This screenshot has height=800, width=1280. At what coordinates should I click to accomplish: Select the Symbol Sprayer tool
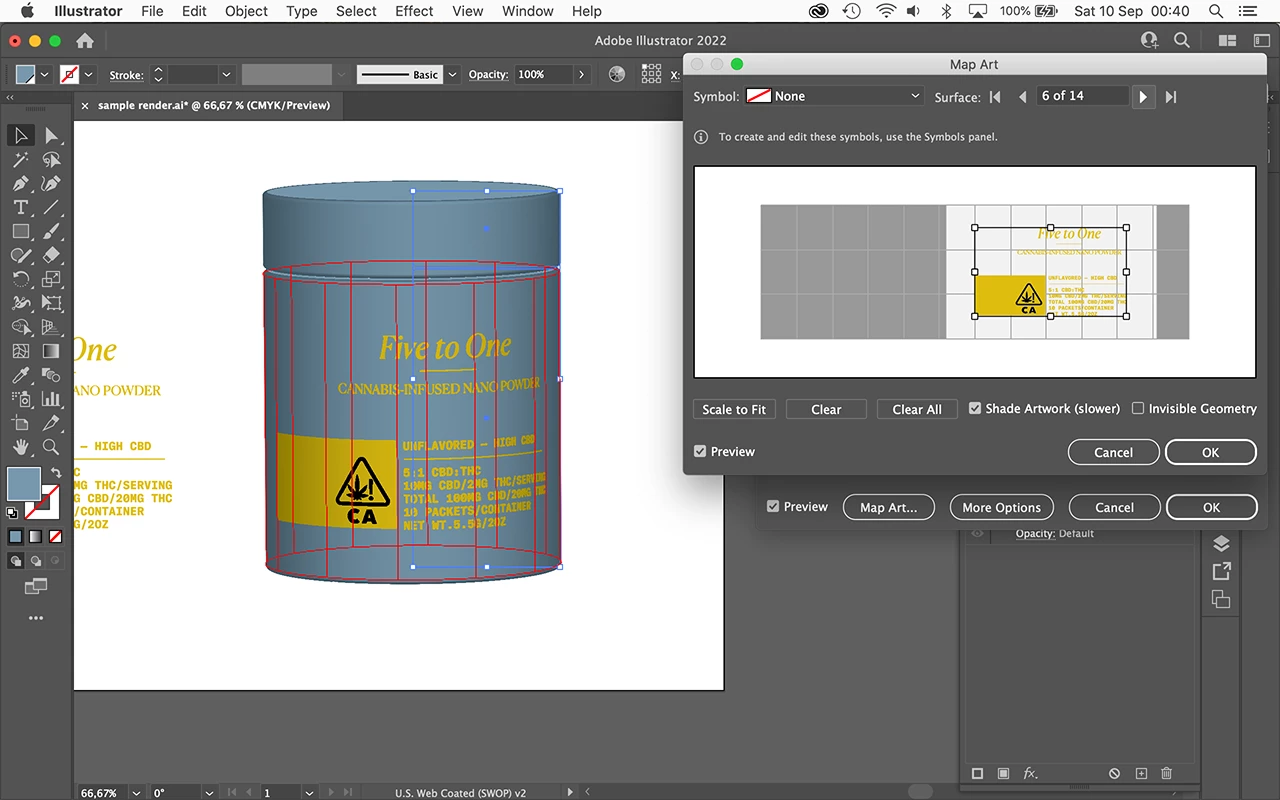point(20,399)
